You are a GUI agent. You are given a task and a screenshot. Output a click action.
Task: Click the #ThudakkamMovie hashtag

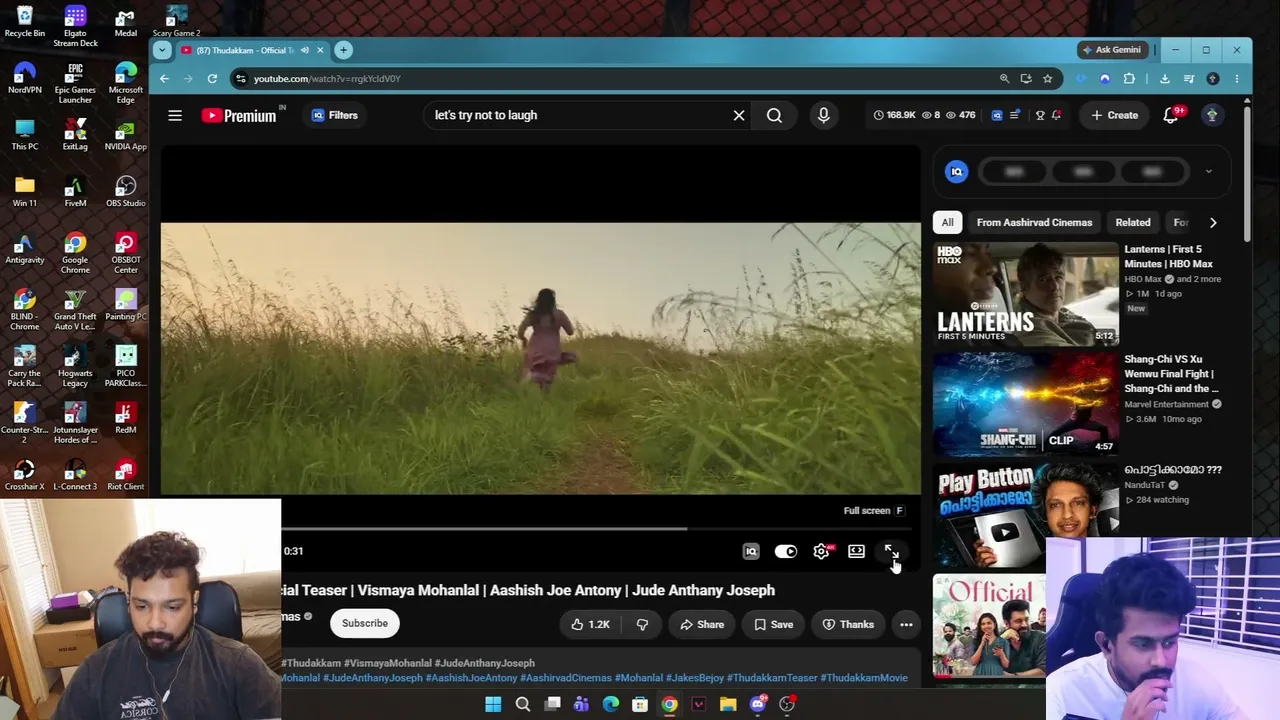(x=864, y=678)
